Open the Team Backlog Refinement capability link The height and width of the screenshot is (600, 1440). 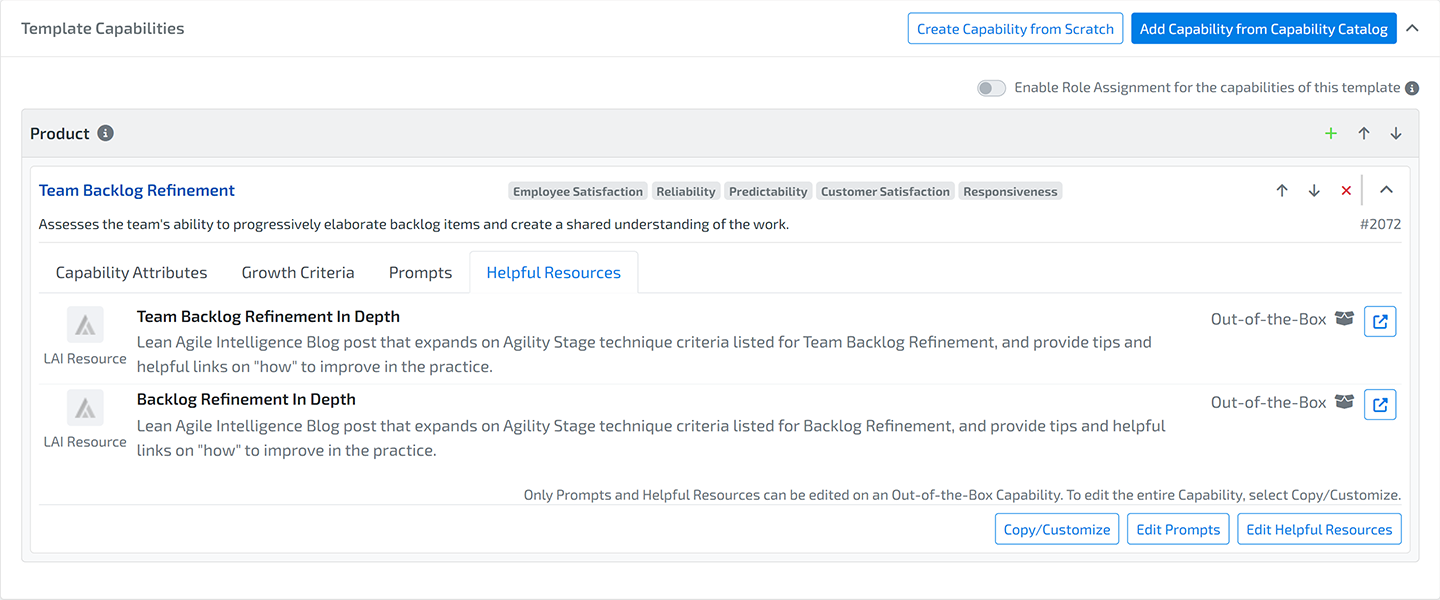[136, 190]
